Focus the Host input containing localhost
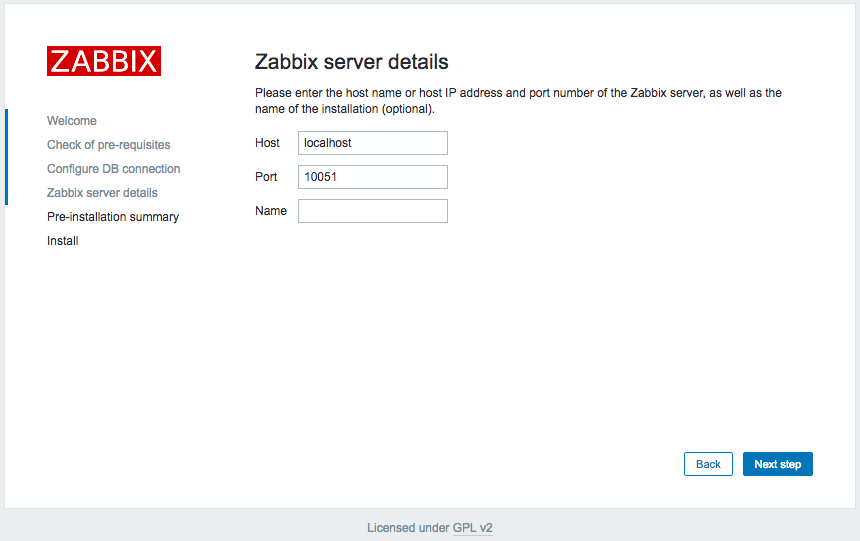The width and height of the screenshot is (860, 541). point(373,143)
